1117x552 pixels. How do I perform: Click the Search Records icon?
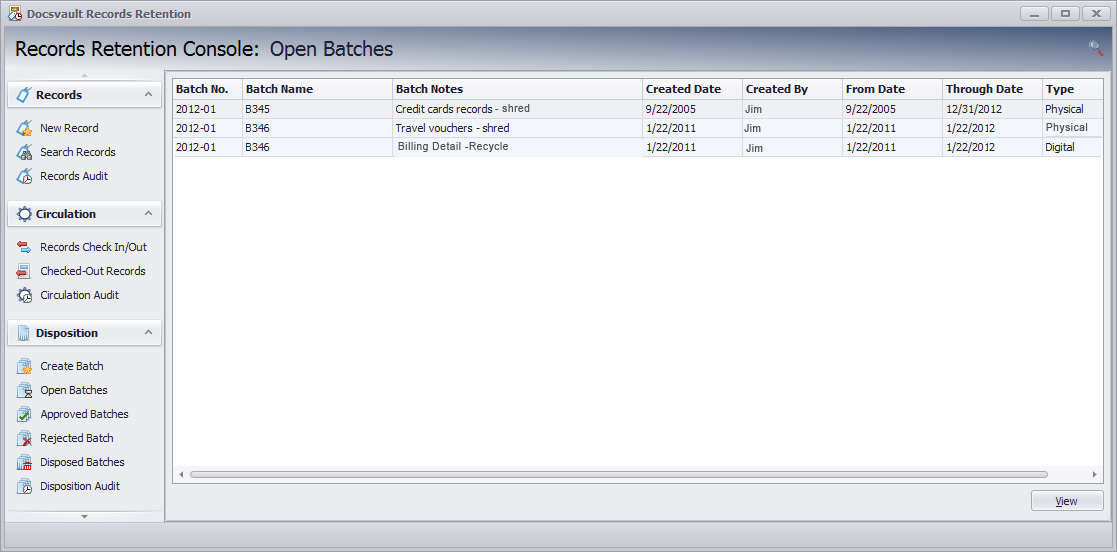tap(24, 152)
